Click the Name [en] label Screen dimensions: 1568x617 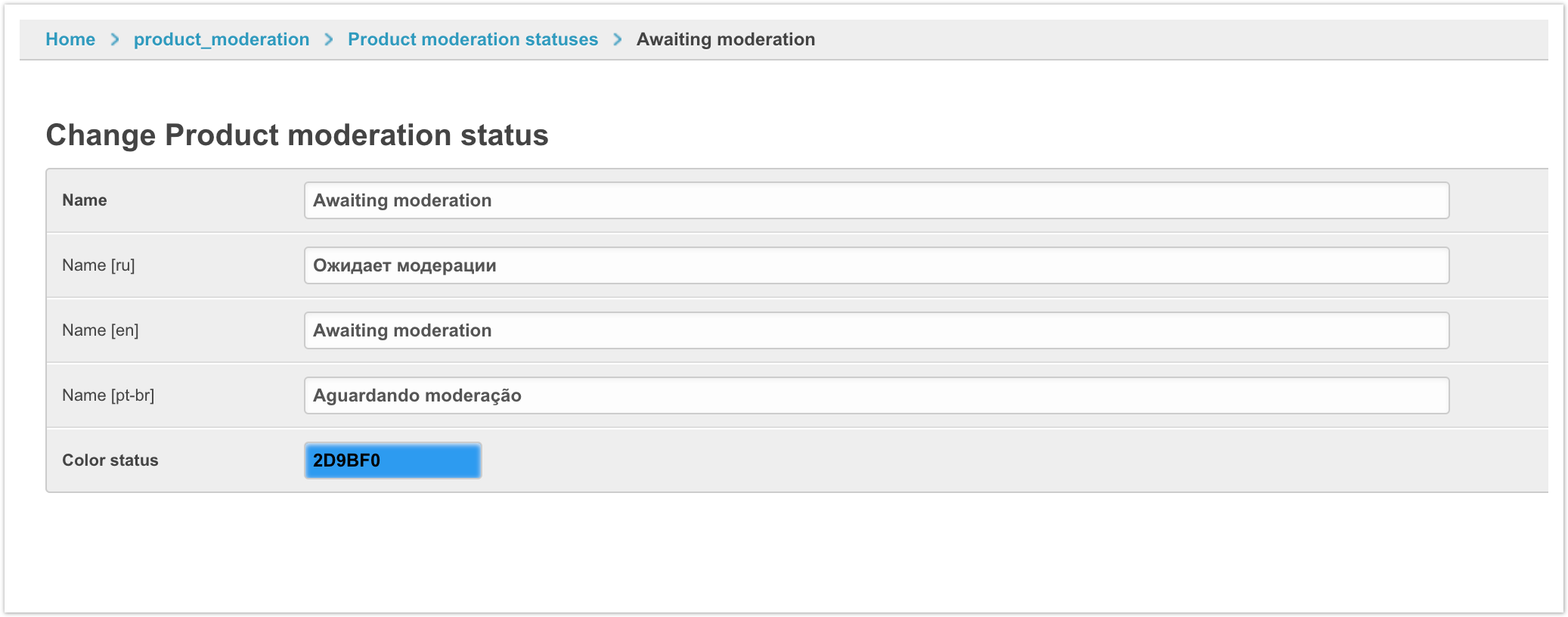[101, 330]
